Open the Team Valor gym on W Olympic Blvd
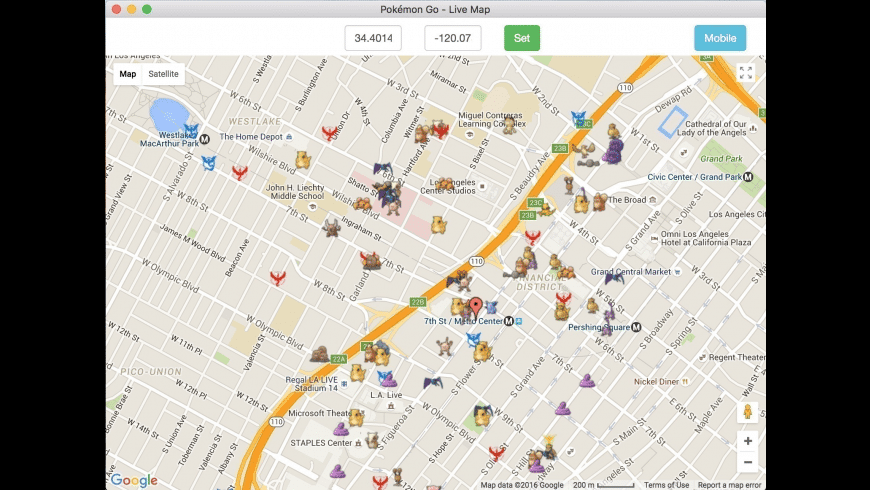 (x=278, y=277)
